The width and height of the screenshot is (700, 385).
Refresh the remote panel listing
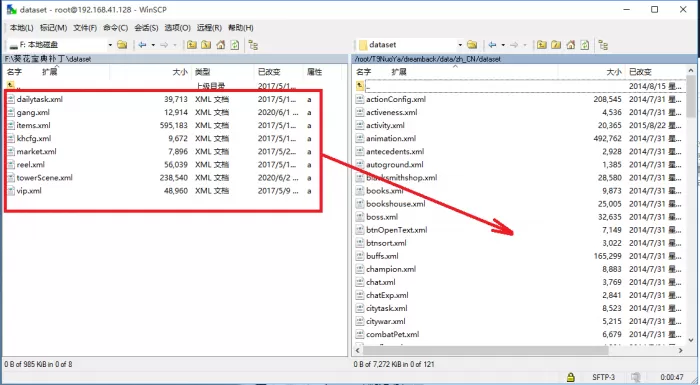(585, 45)
